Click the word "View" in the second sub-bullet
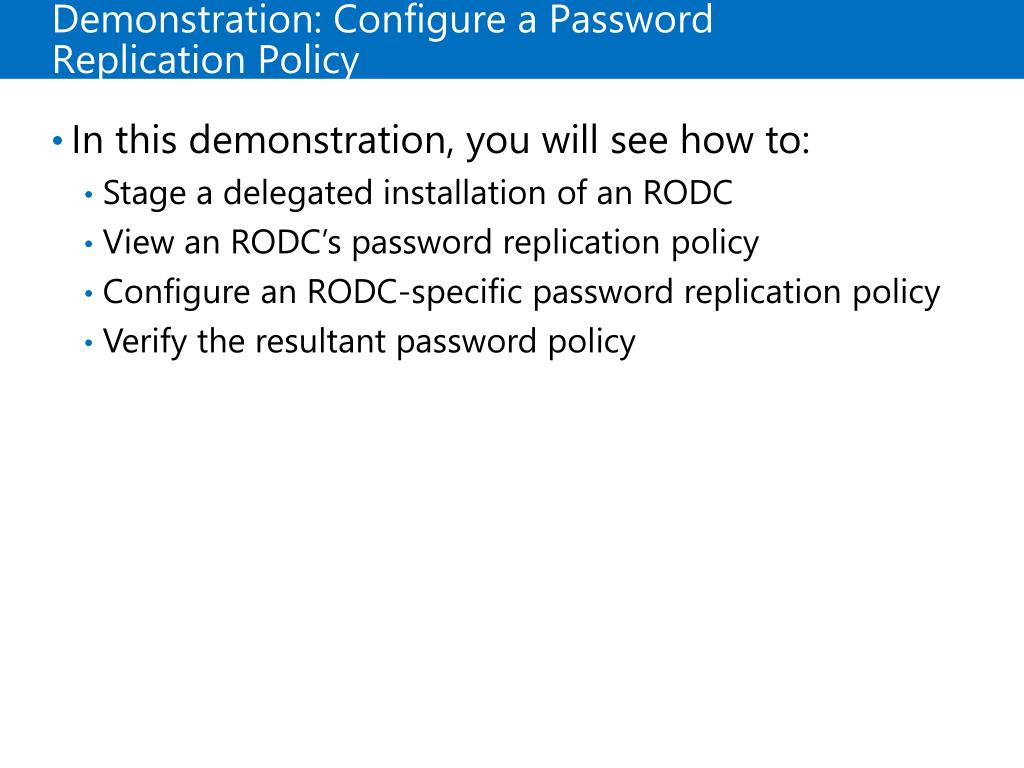Viewport: 1024px width, 768px height. 138,242
